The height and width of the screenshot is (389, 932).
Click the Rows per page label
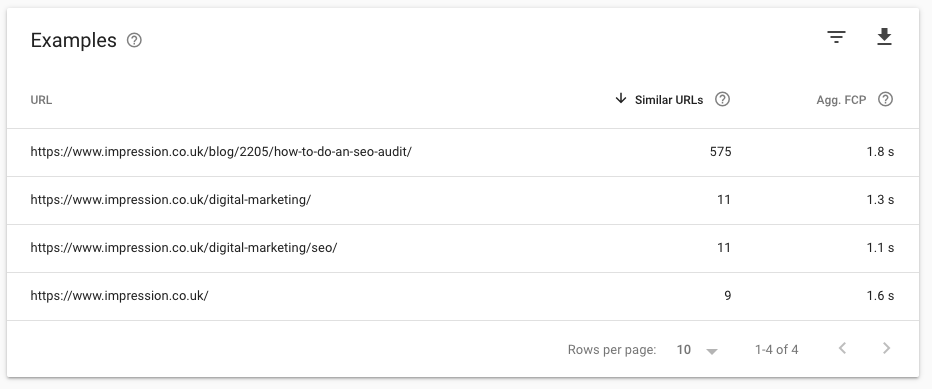(x=612, y=350)
